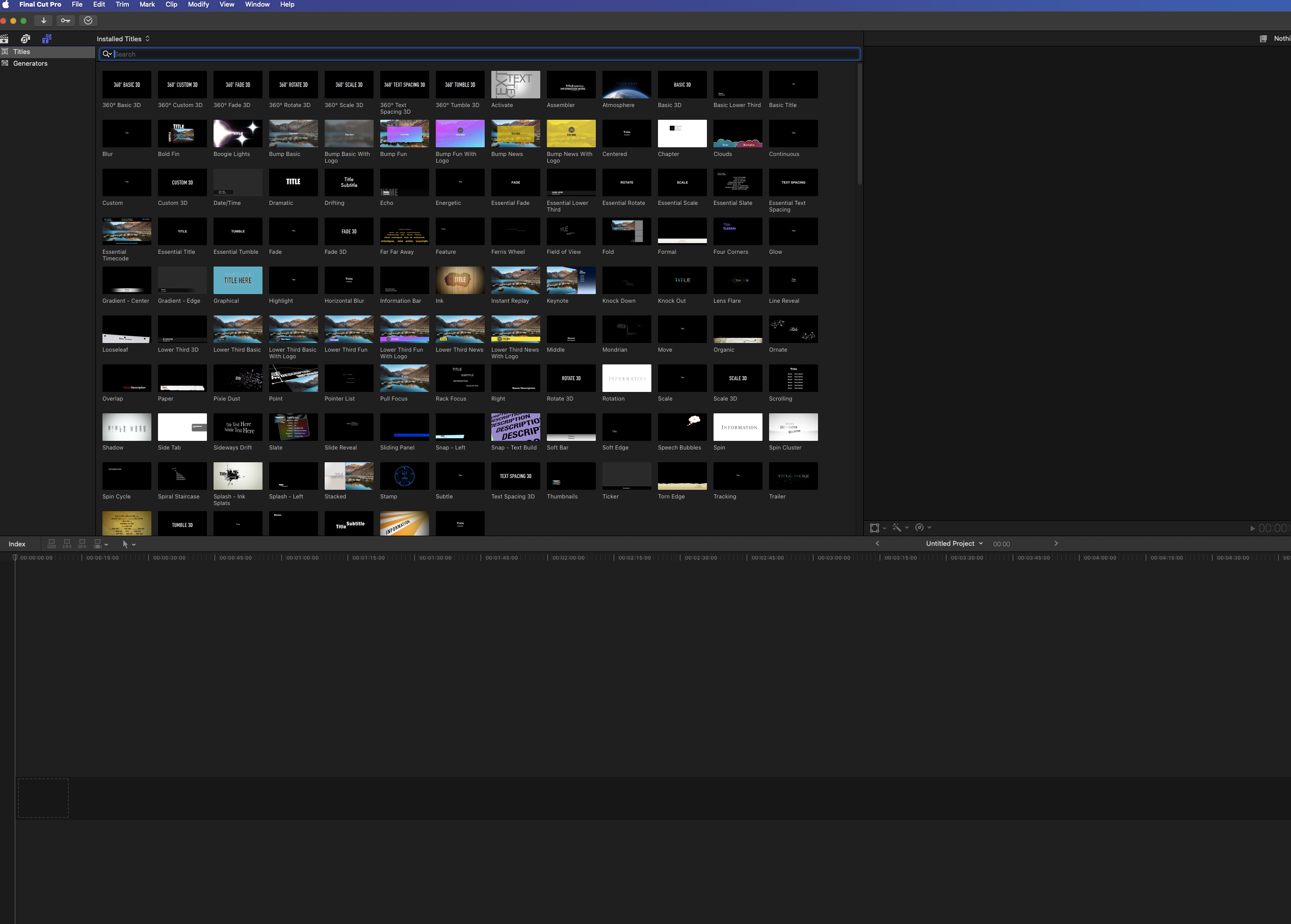Open the Edit menu
Viewport: 1291px width, 924px height.
[x=99, y=5]
